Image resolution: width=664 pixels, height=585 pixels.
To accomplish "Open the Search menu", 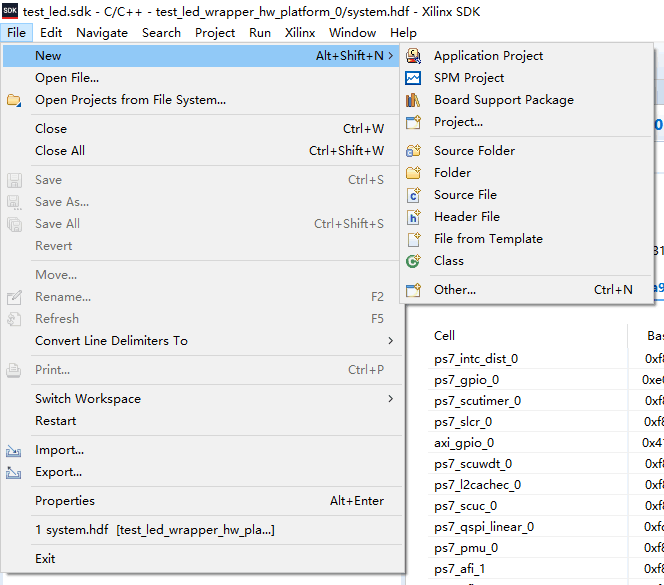I will pos(161,33).
